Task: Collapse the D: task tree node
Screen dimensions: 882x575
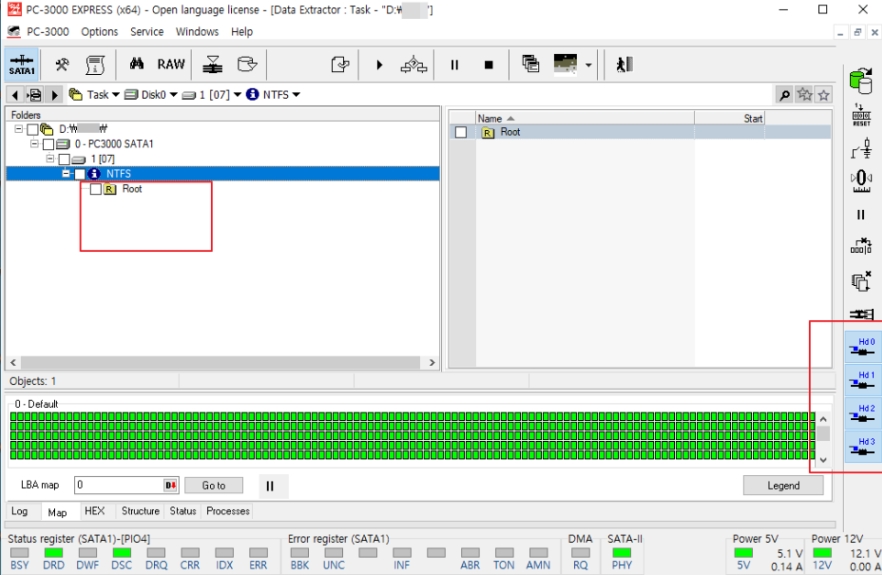Action: (19, 129)
